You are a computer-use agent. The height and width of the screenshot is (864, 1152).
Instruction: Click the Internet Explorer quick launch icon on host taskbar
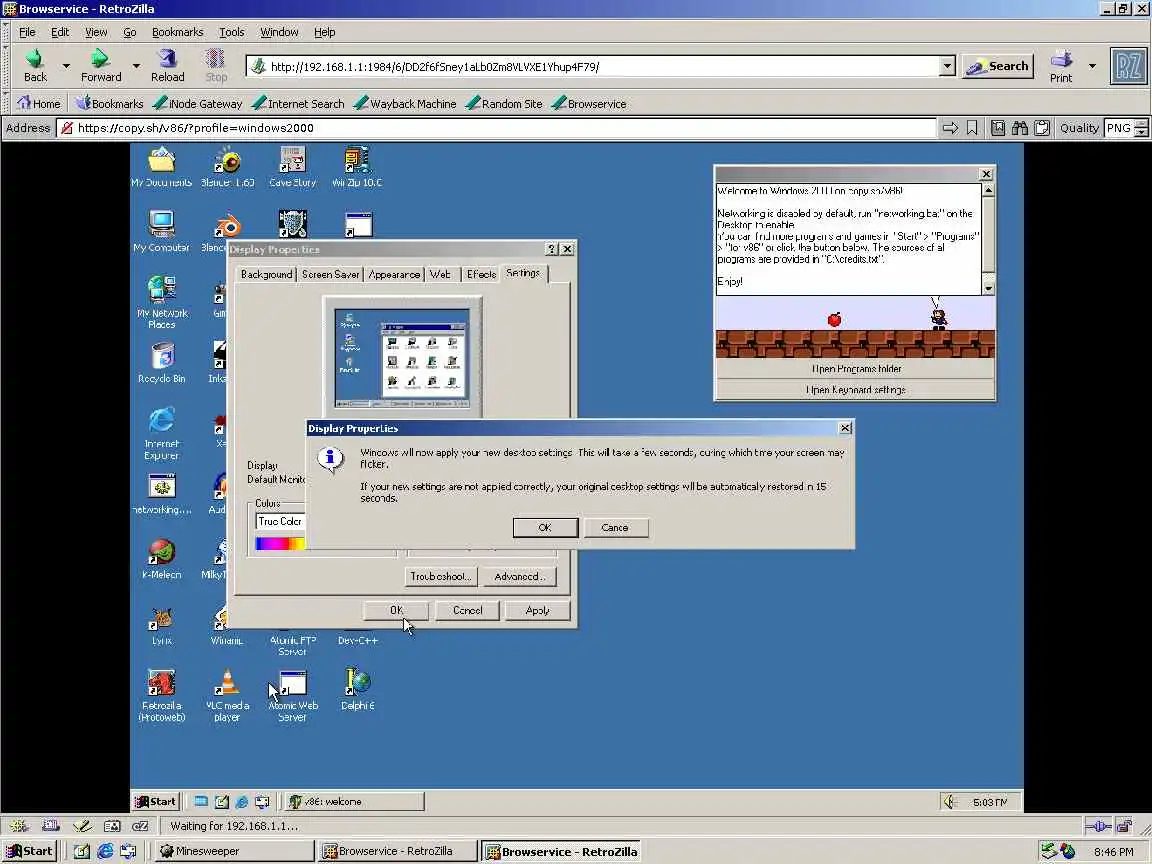105,851
